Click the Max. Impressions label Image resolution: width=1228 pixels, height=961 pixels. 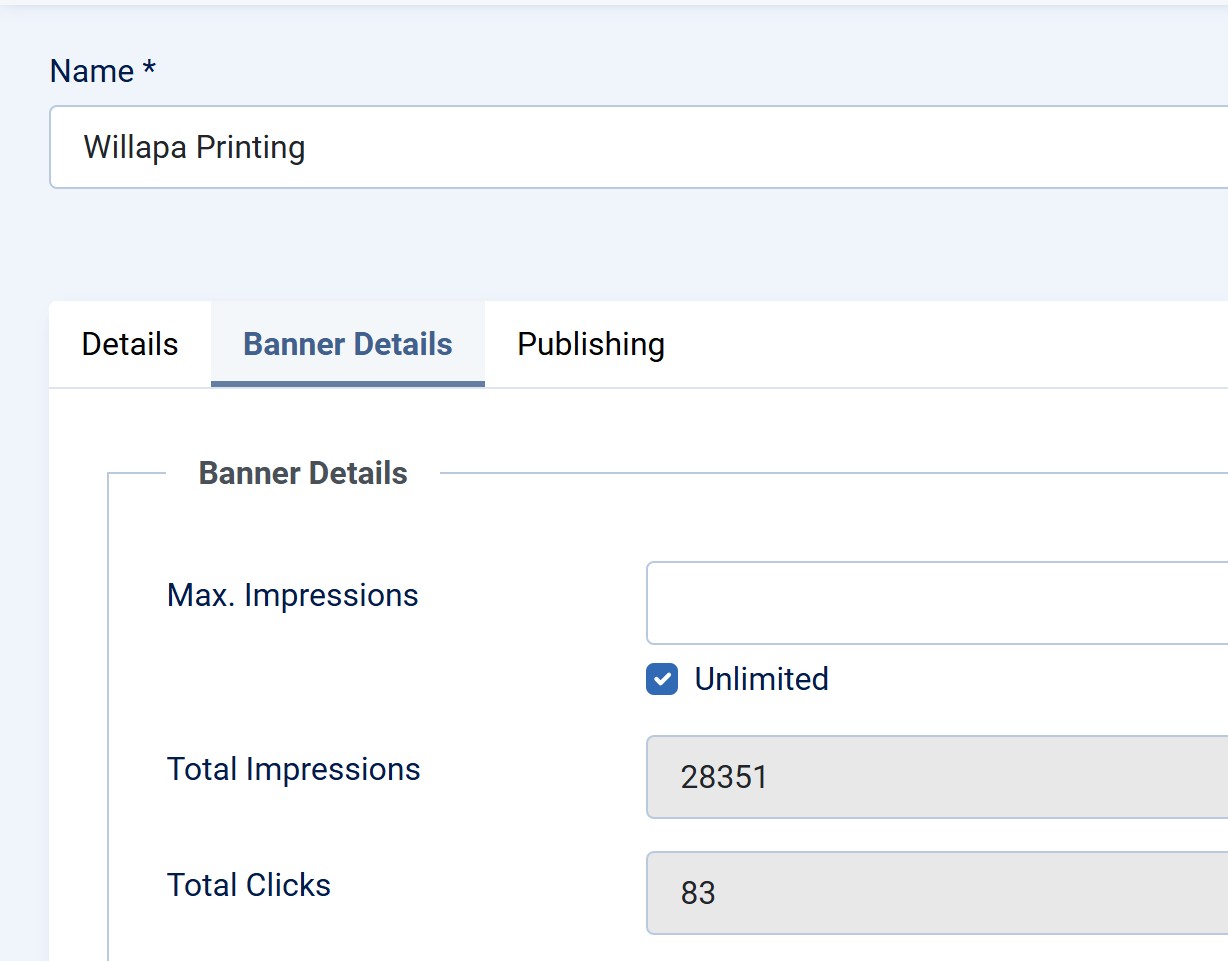click(292, 595)
